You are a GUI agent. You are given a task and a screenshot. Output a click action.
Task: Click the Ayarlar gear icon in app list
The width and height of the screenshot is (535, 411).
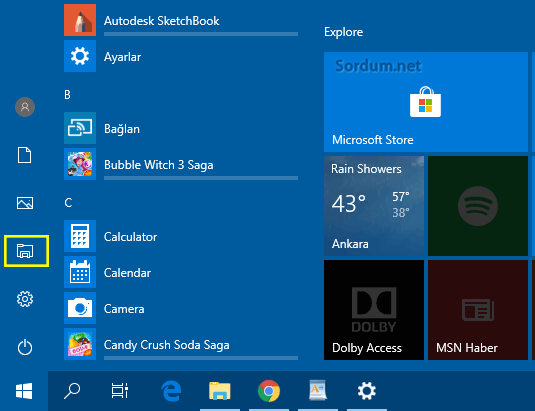tap(80, 56)
